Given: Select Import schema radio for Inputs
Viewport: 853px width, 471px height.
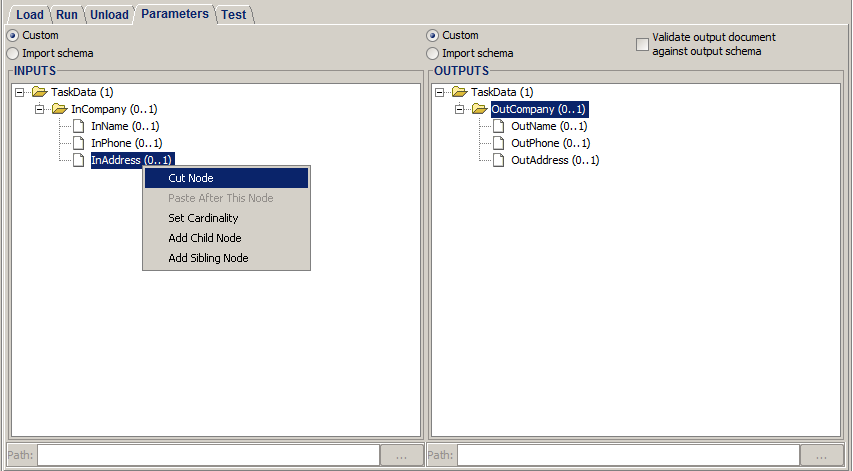Looking at the screenshot, I should (x=13, y=53).
